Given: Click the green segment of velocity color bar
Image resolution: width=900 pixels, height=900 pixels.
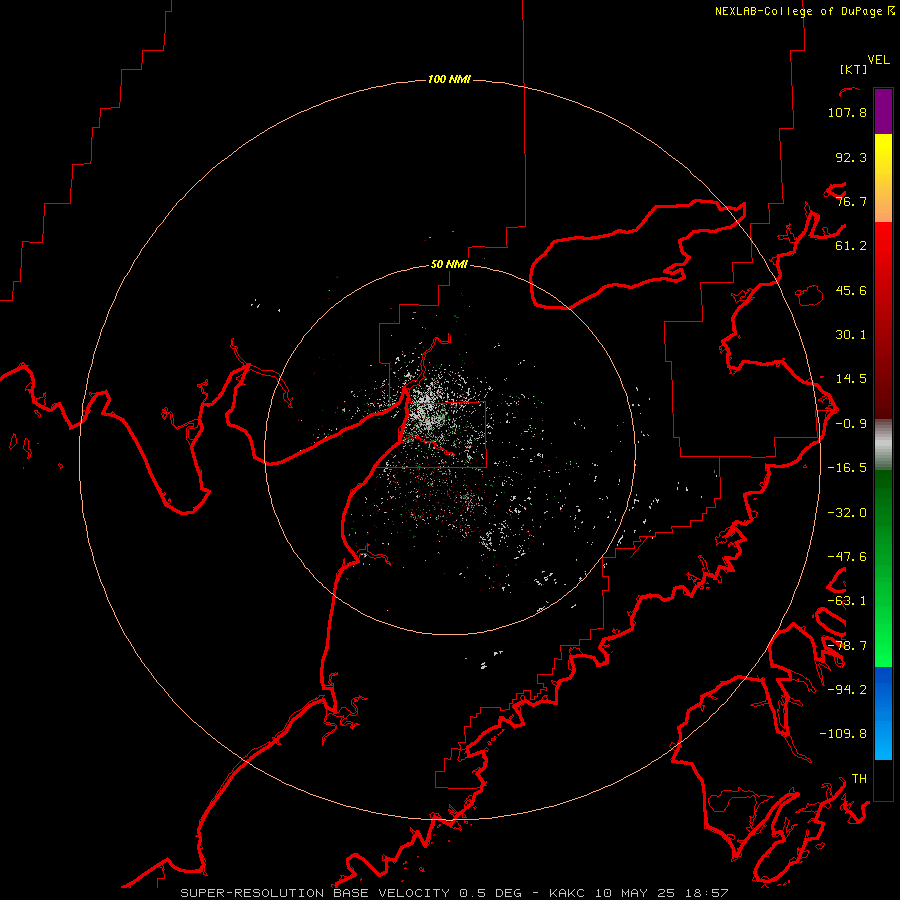Looking at the screenshot, I should [x=883, y=568].
